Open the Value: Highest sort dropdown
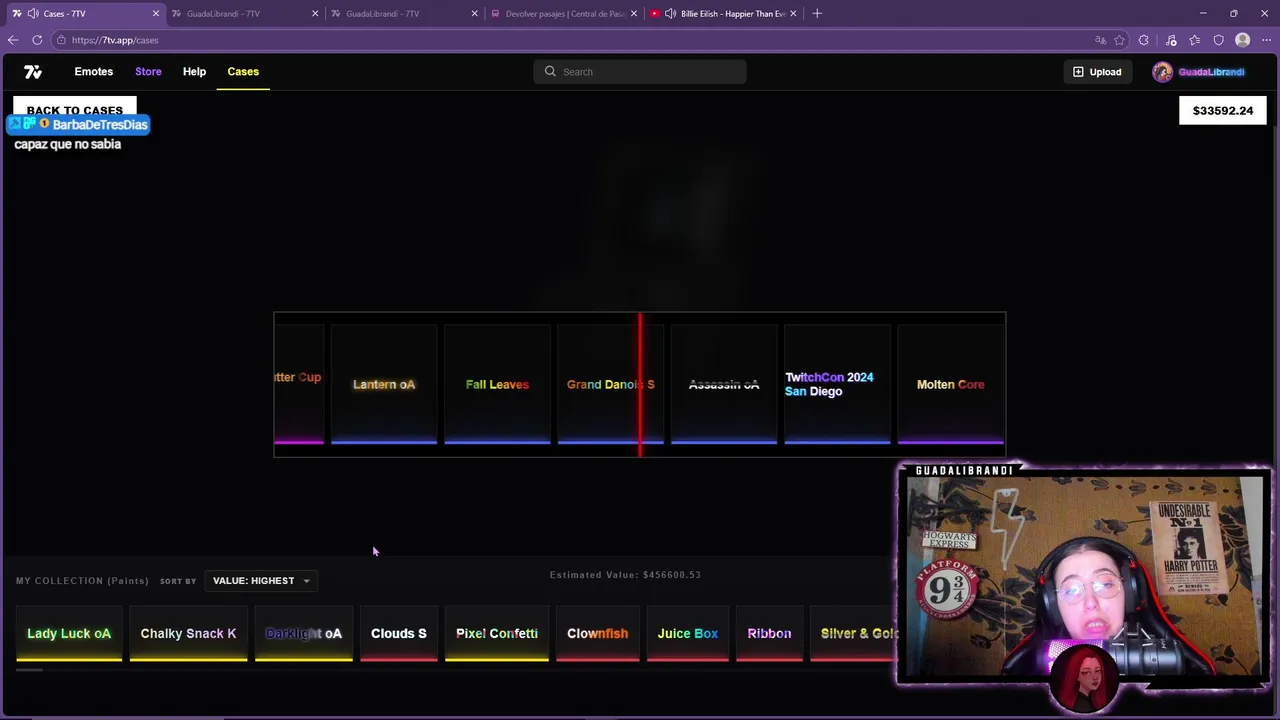This screenshot has height=720, width=1280. 261,581
